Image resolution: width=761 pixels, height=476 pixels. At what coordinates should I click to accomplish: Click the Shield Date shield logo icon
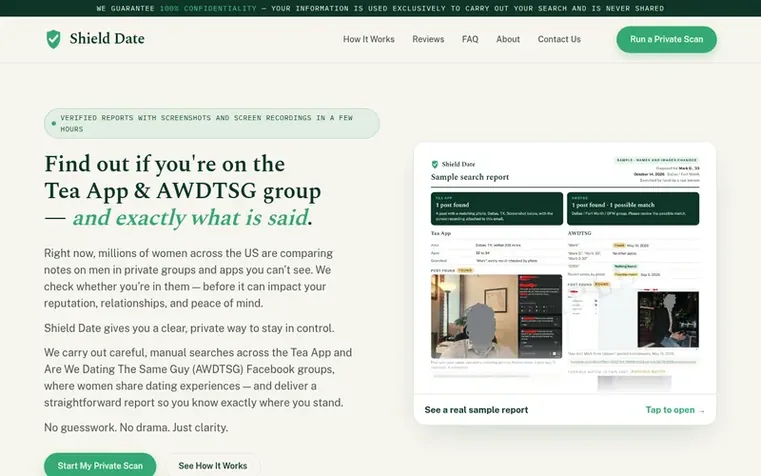pos(53,39)
